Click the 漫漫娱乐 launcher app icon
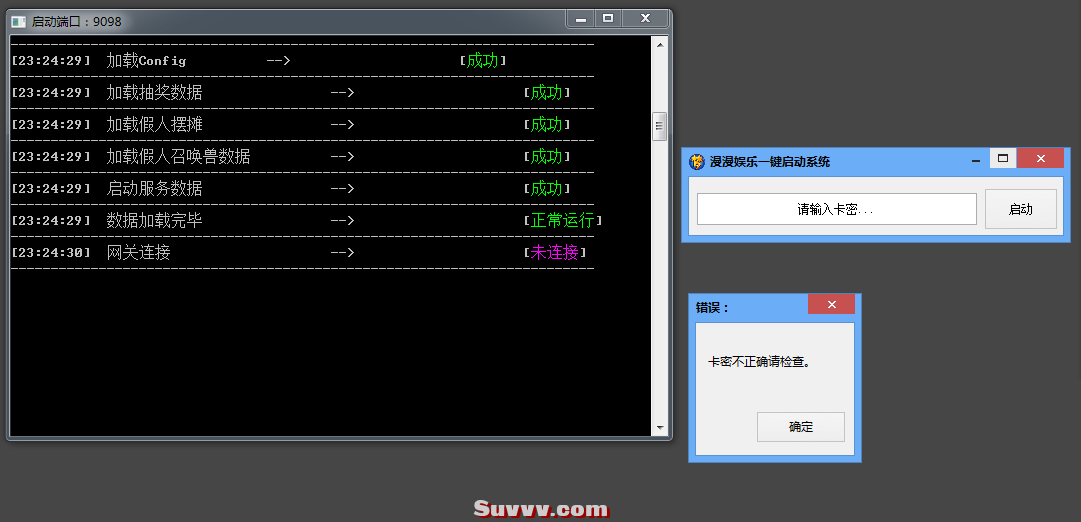The width and height of the screenshot is (1081, 522). tap(697, 162)
